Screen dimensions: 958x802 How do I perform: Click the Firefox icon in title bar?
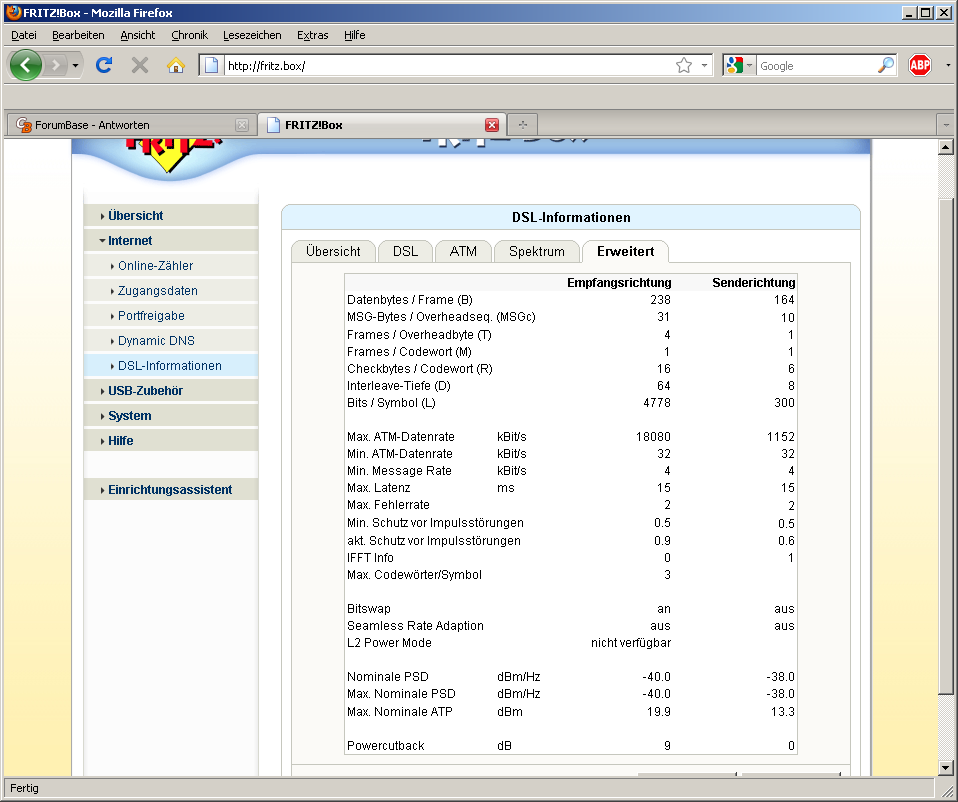click(x=13, y=12)
